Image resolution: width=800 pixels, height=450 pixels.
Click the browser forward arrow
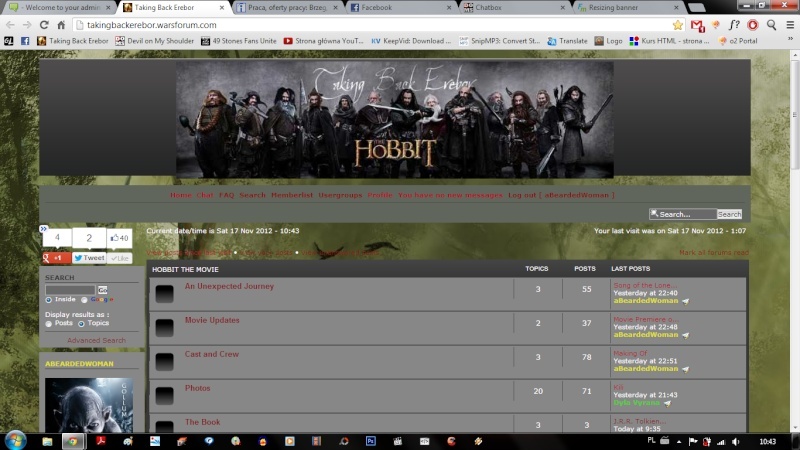click(27, 25)
